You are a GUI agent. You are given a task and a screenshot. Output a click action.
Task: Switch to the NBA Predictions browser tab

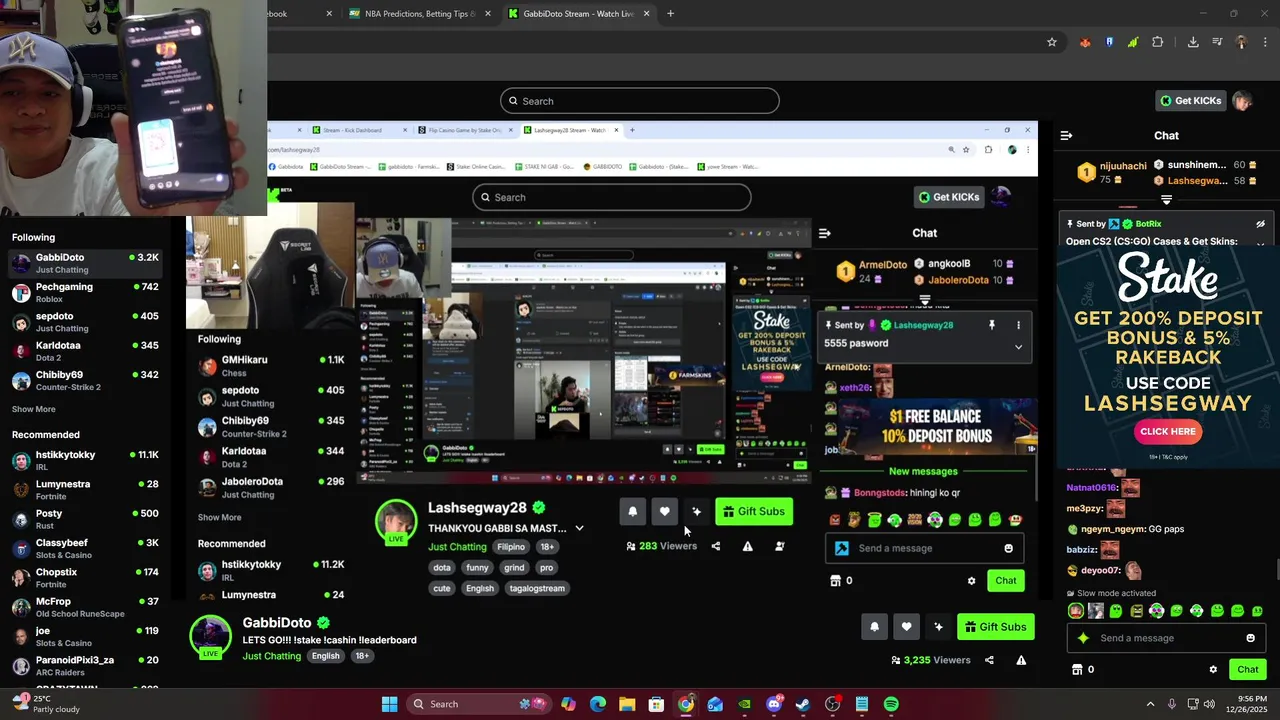click(x=419, y=14)
